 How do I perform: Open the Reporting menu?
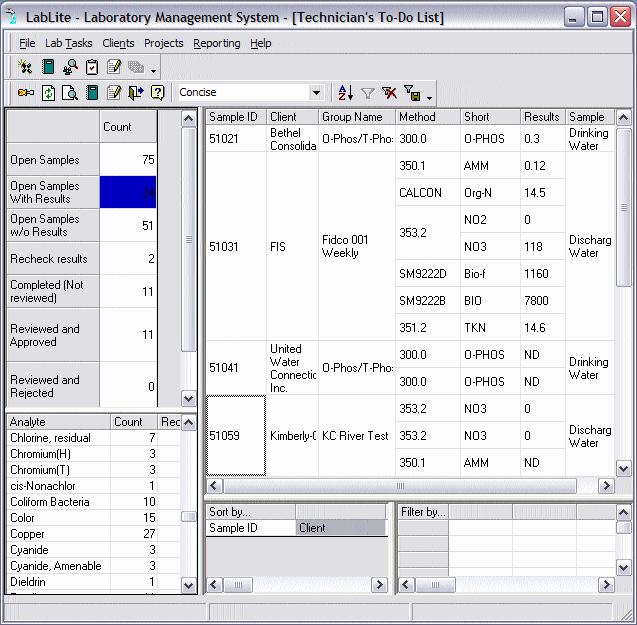(x=217, y=43)
